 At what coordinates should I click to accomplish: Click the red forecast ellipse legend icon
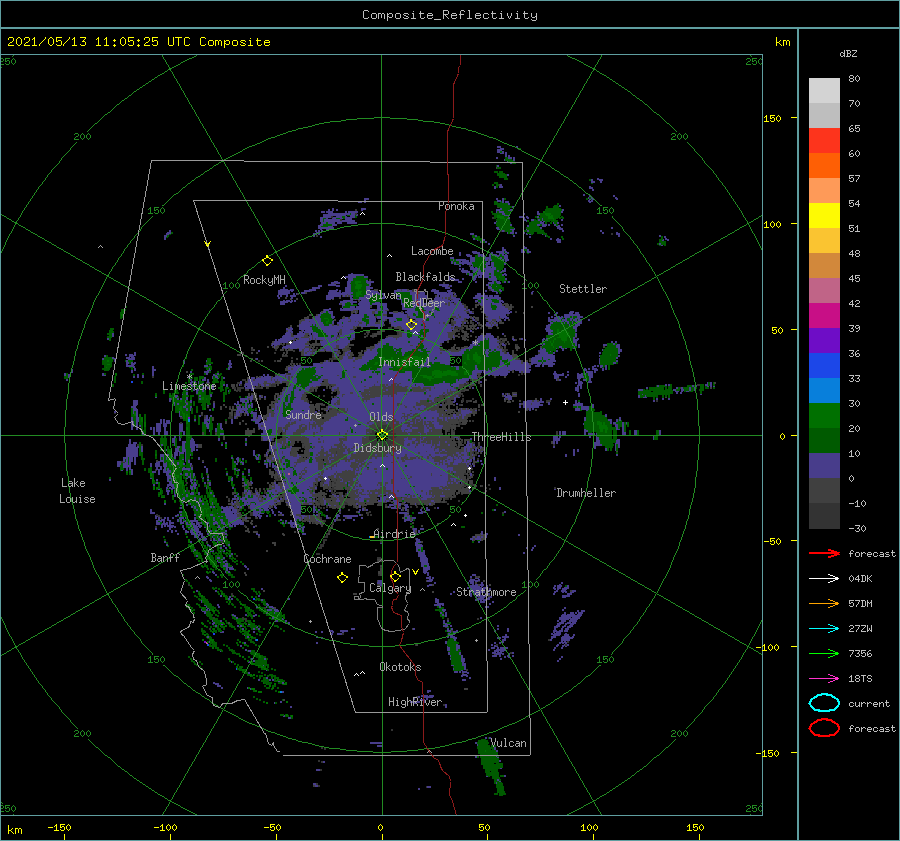[824, 728]
